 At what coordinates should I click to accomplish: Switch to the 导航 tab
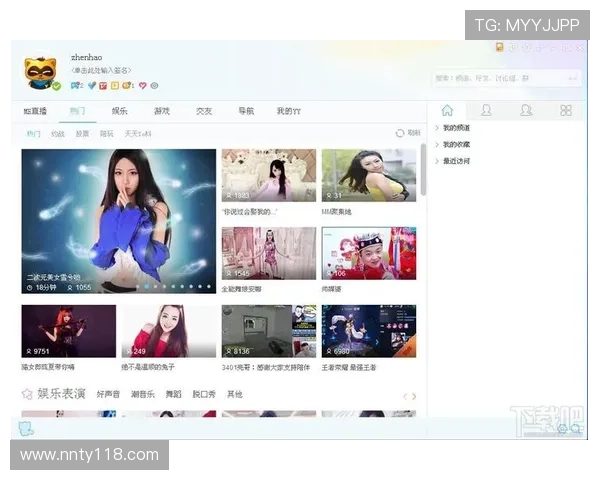click(x=246, y=111)
